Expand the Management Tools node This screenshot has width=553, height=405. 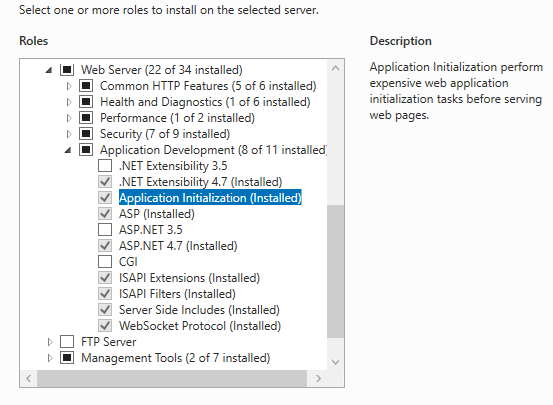(x=50, y=358)
